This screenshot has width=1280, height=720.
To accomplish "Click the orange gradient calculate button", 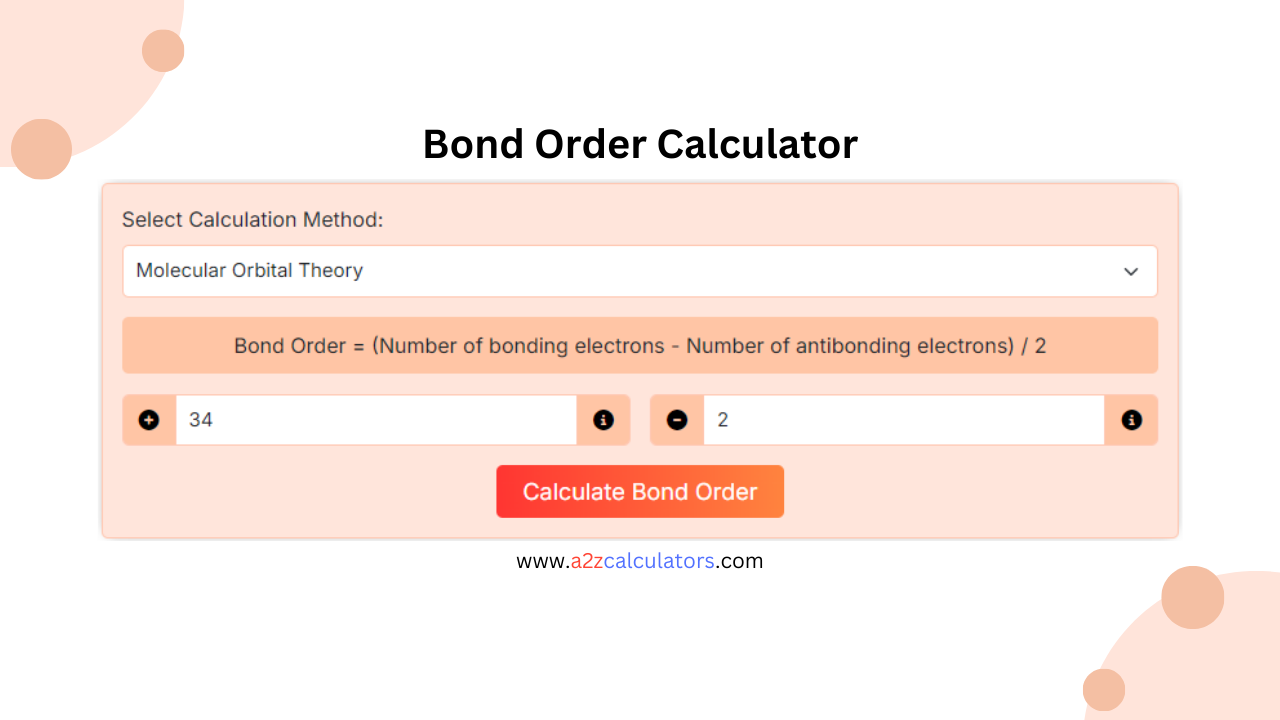I will pos(640,491).
